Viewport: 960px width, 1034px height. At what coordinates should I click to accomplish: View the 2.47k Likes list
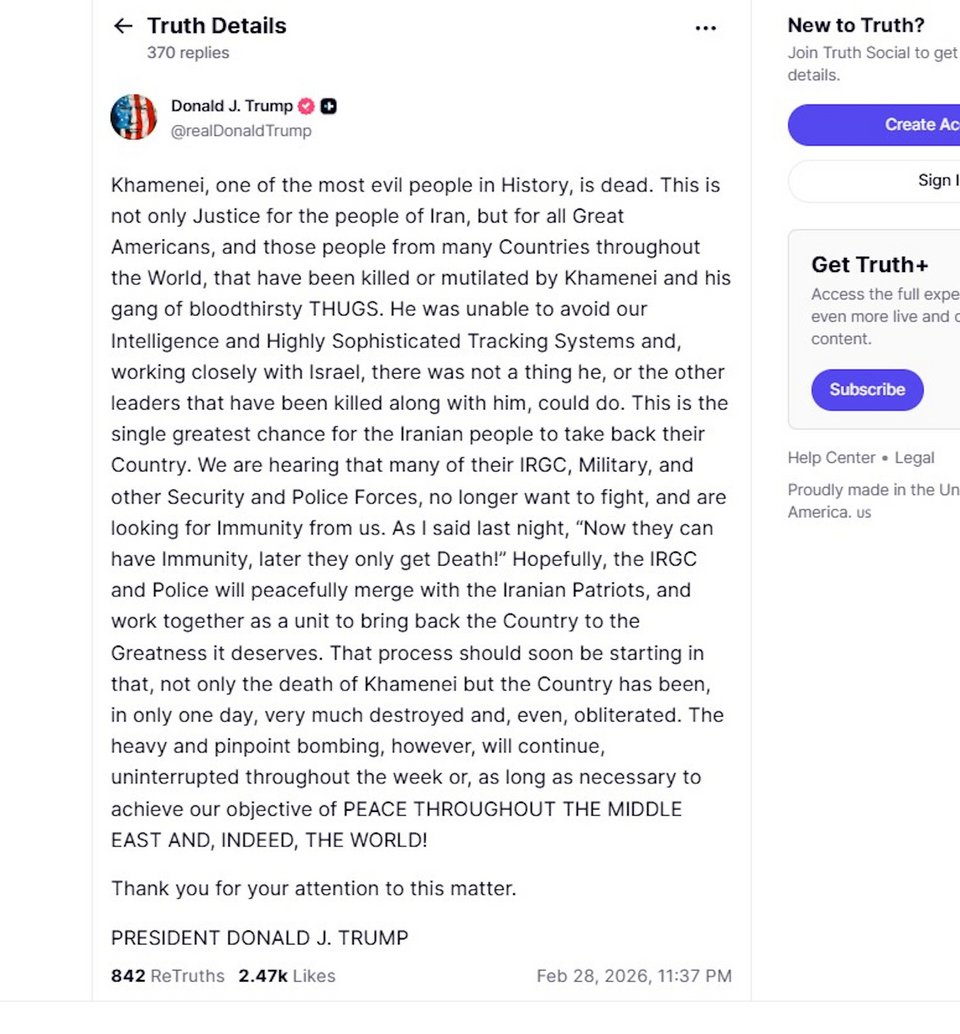coord(287,976)
